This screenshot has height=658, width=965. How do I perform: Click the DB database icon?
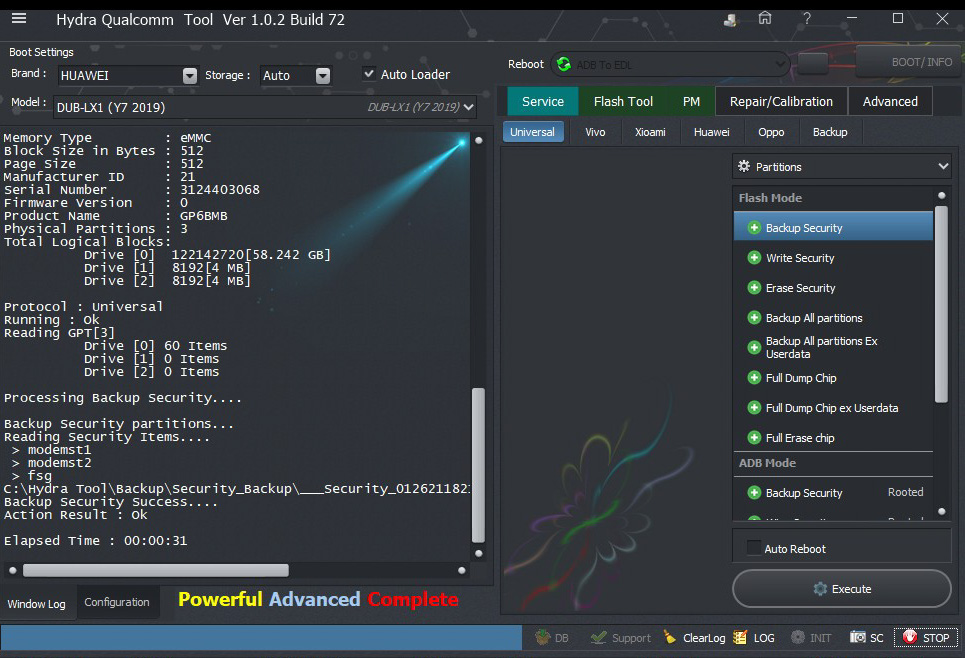pyautogui.click(x=552, y=637)
